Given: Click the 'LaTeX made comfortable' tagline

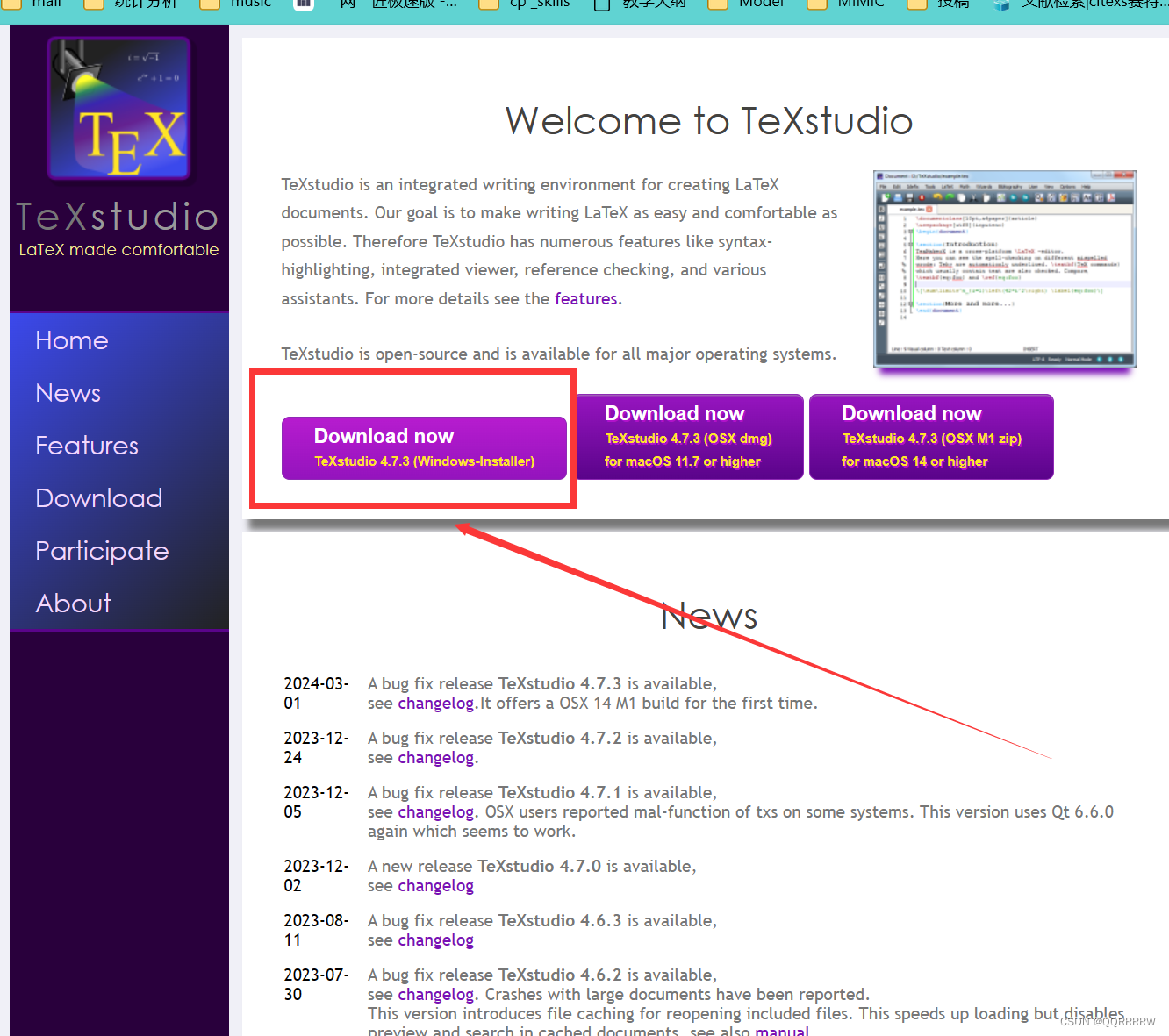Looking at the screenshot, I should 118,250.
